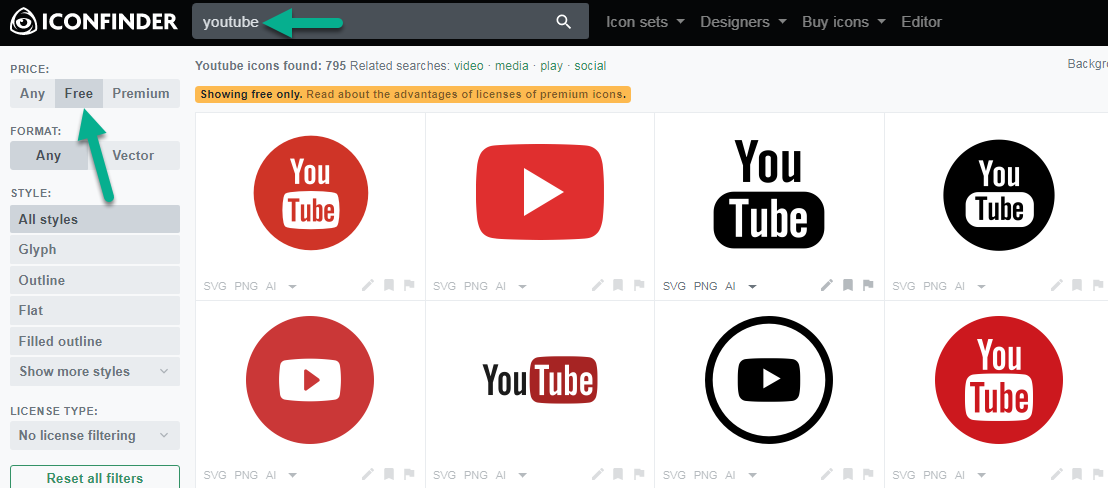
Task: Click edit pencil on red circle YouTube icon
Action: (368, 285)
